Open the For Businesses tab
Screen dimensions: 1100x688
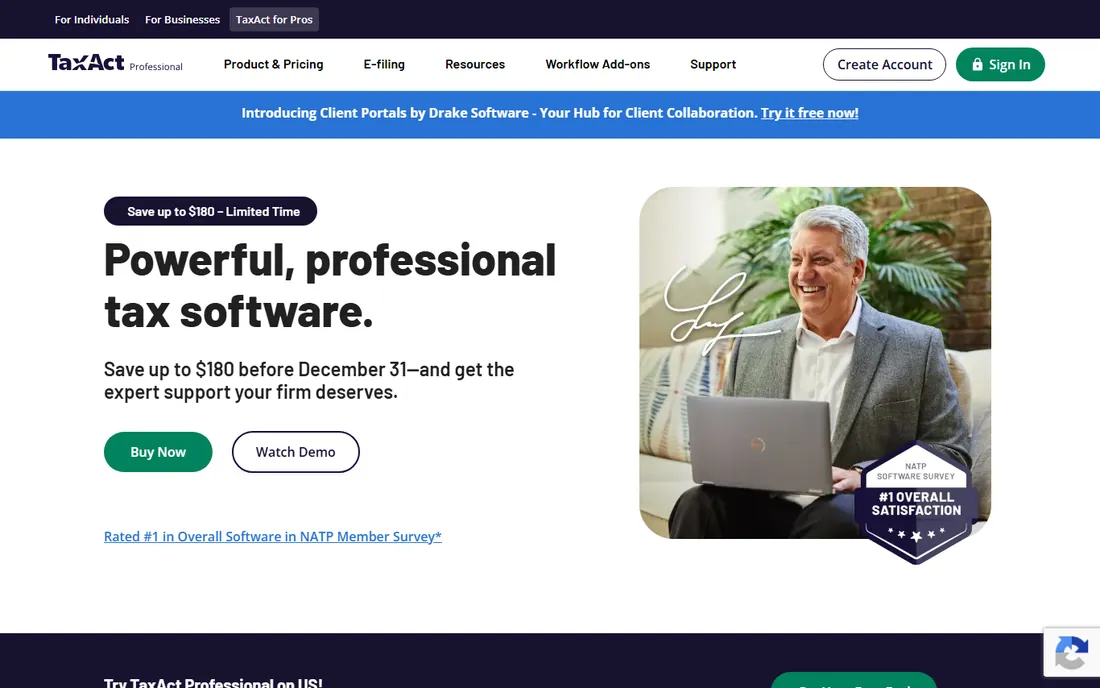pyautogui.click(x=182, y=20)
